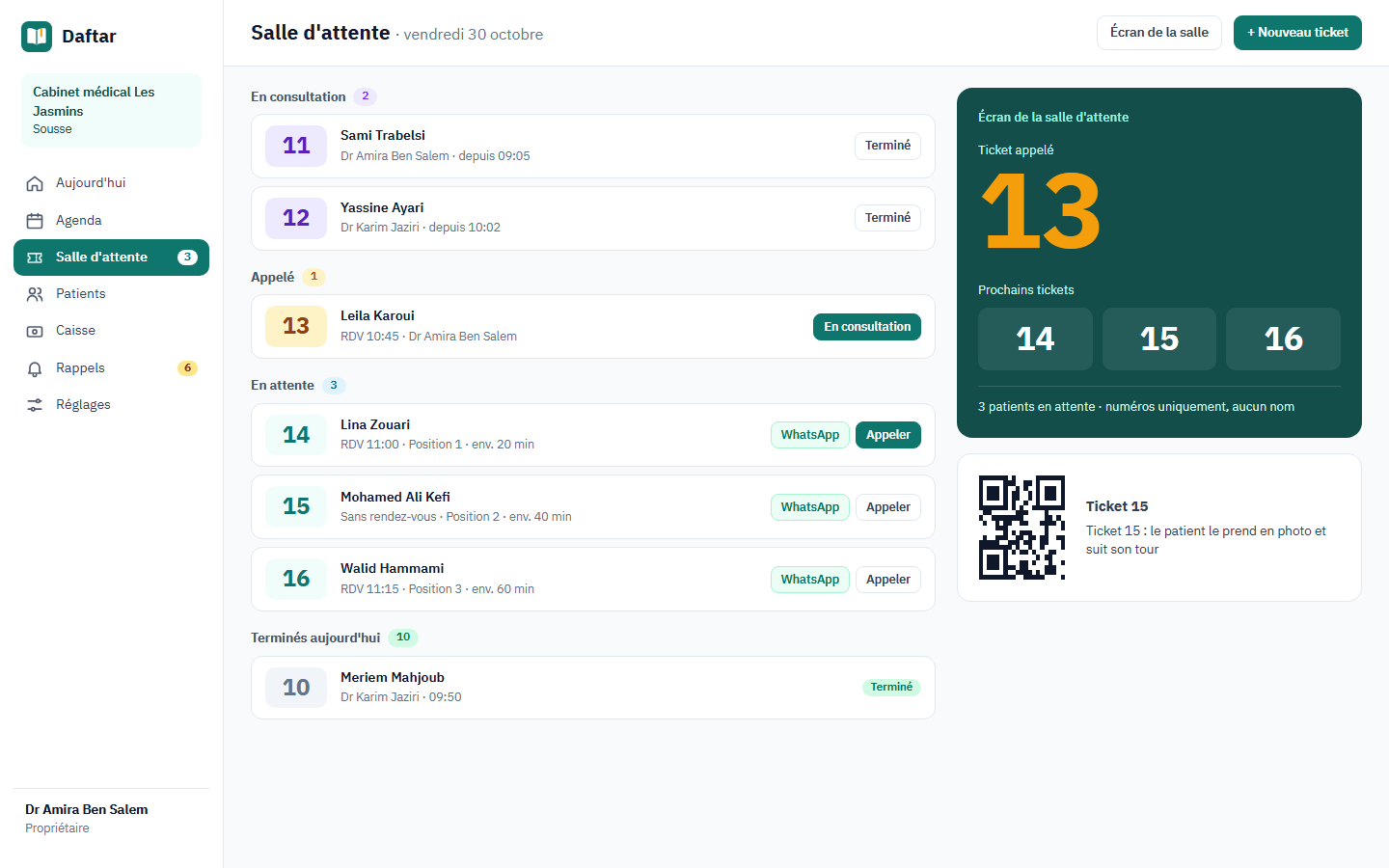Click the Rappels bell icon

[35, 368]
